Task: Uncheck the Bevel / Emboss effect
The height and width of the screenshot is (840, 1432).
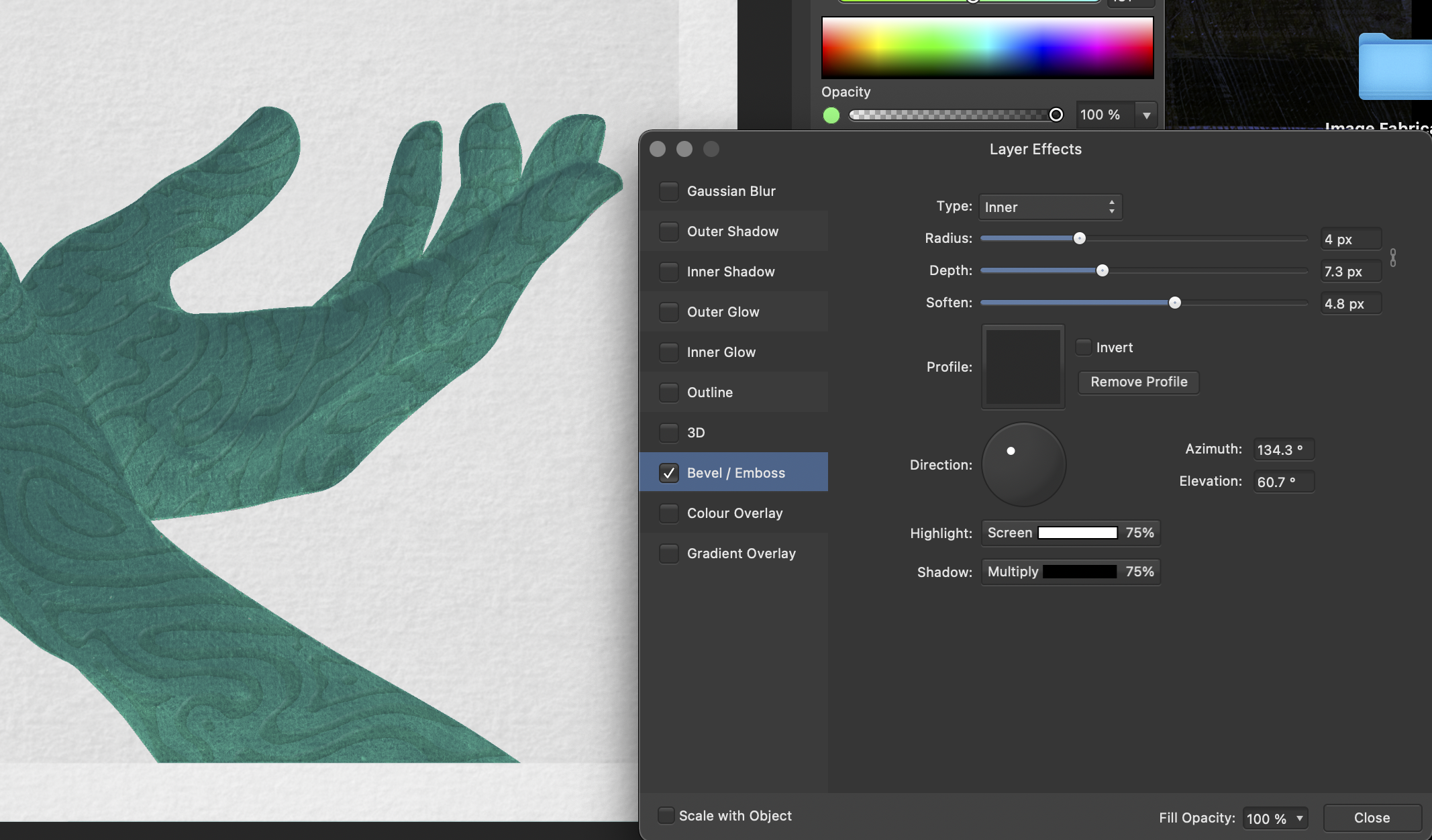Action: [x=668, y=473]
